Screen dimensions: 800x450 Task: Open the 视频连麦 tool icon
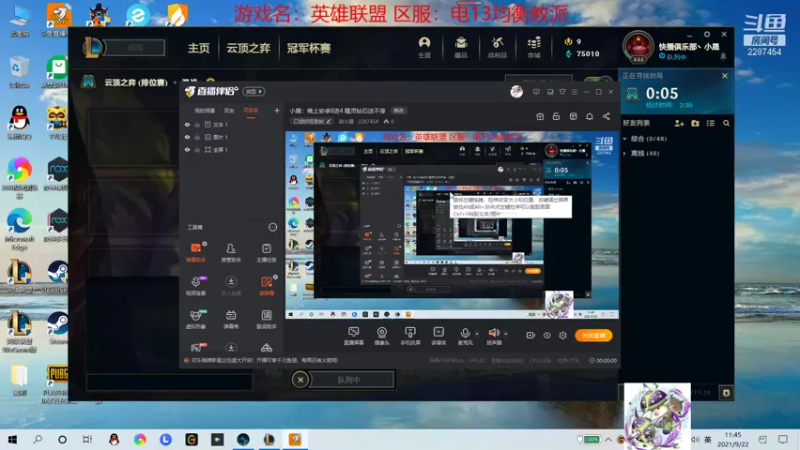coord(196,286)
